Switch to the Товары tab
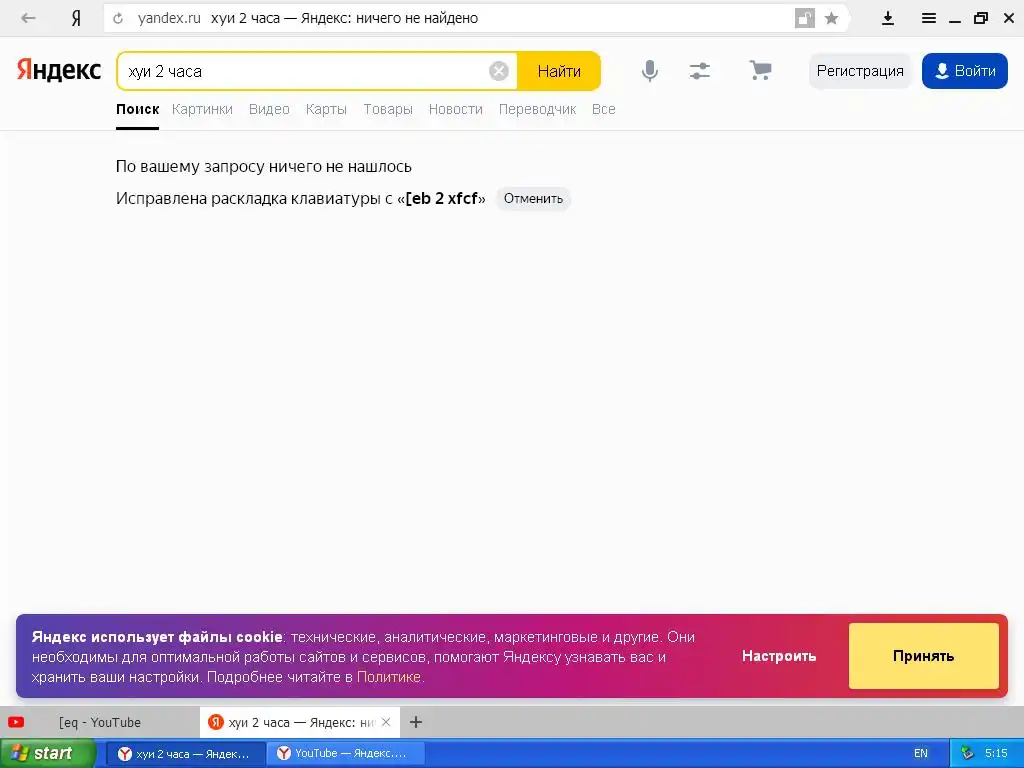Viewport: 1024px width, 768px height. point(388,109)
